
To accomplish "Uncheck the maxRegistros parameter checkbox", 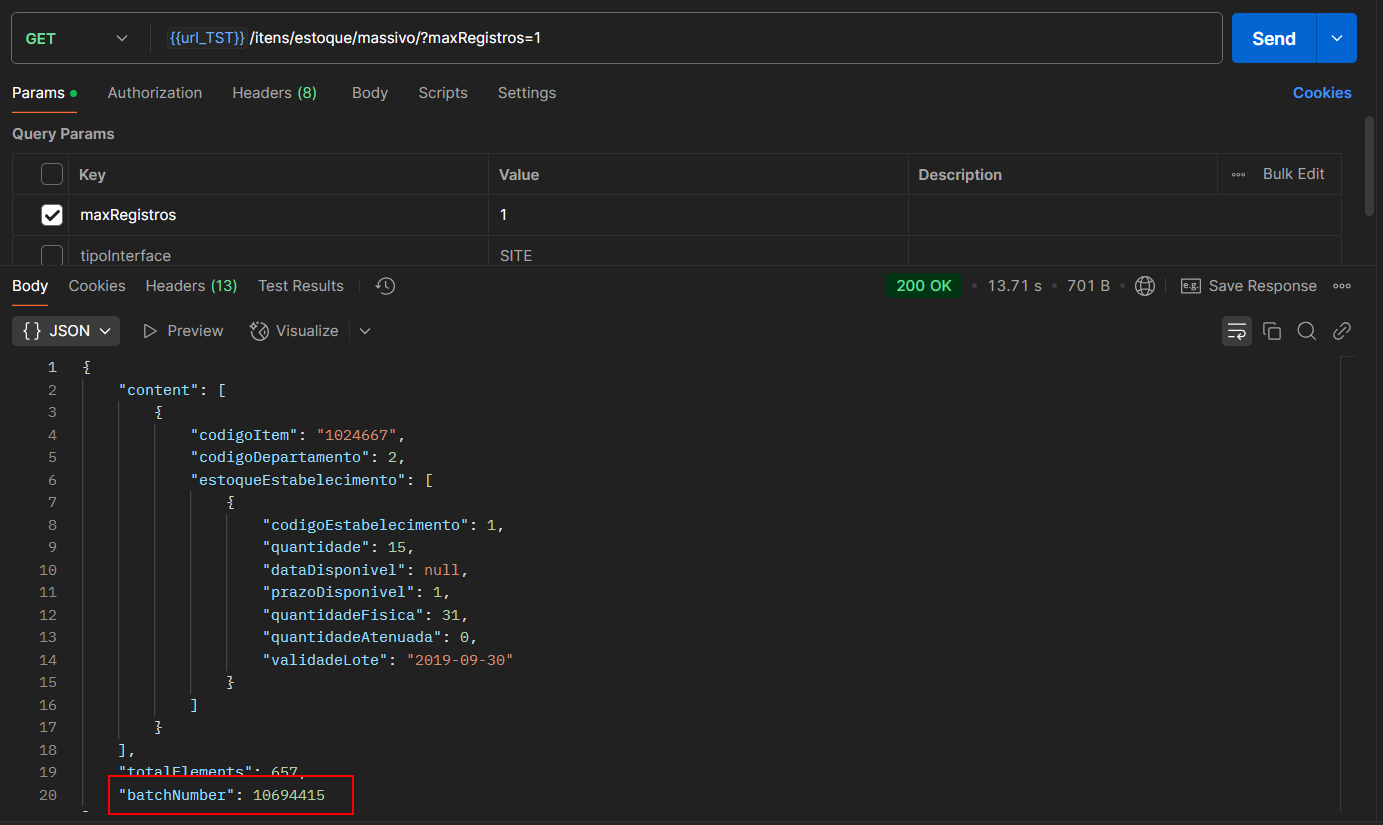I will click(52, 215).
